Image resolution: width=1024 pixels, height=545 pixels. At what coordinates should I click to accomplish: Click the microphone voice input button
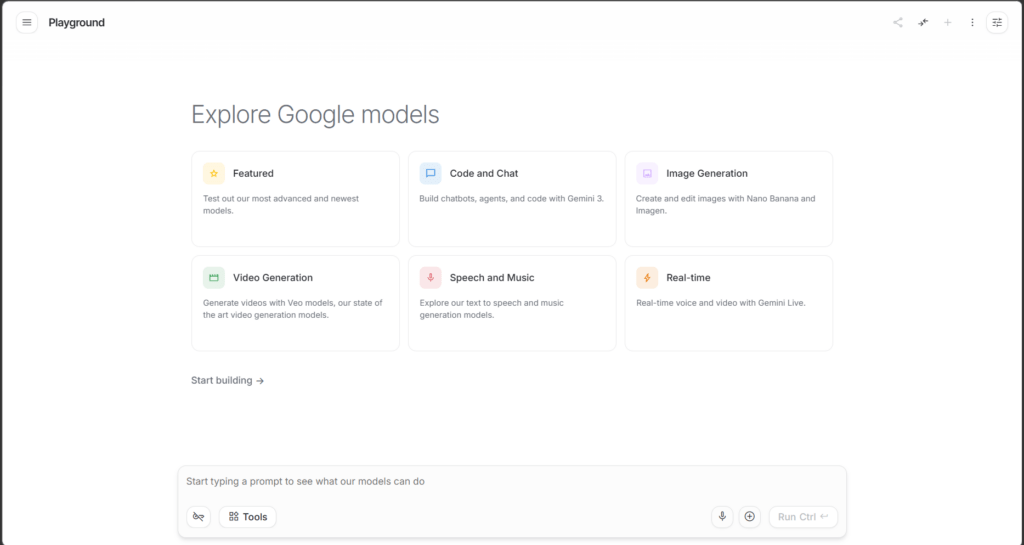pos(722,517)
